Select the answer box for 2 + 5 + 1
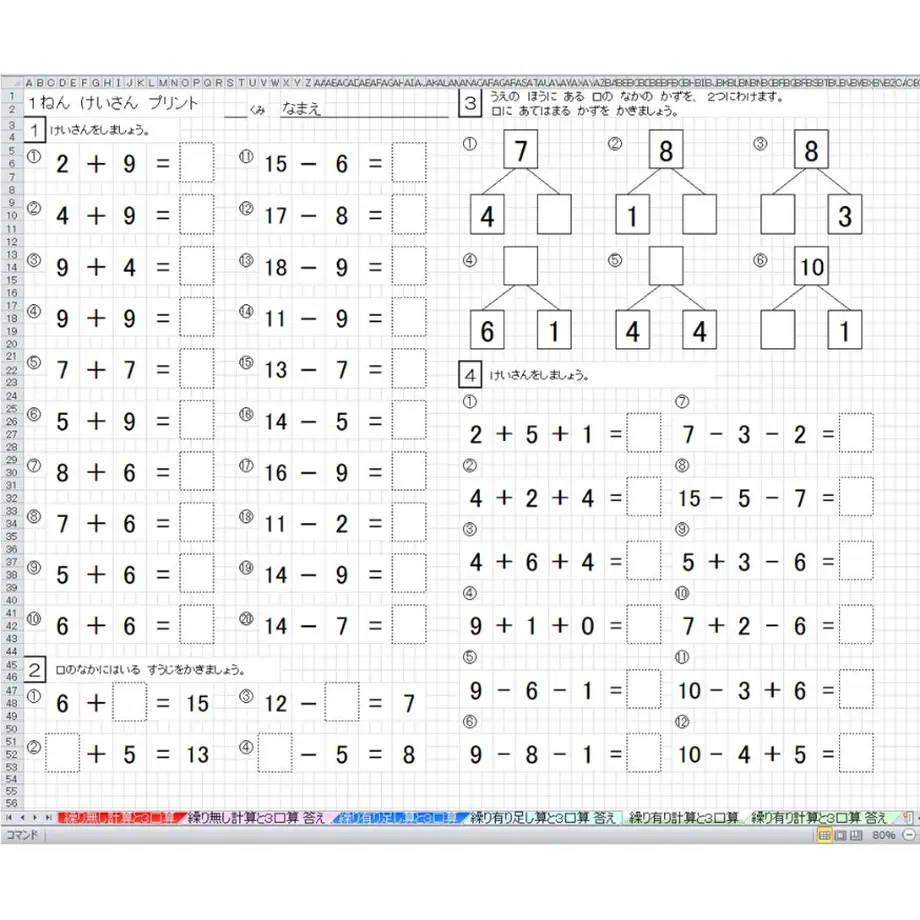This screenshot has height=920, width=920. pos(644,433)
